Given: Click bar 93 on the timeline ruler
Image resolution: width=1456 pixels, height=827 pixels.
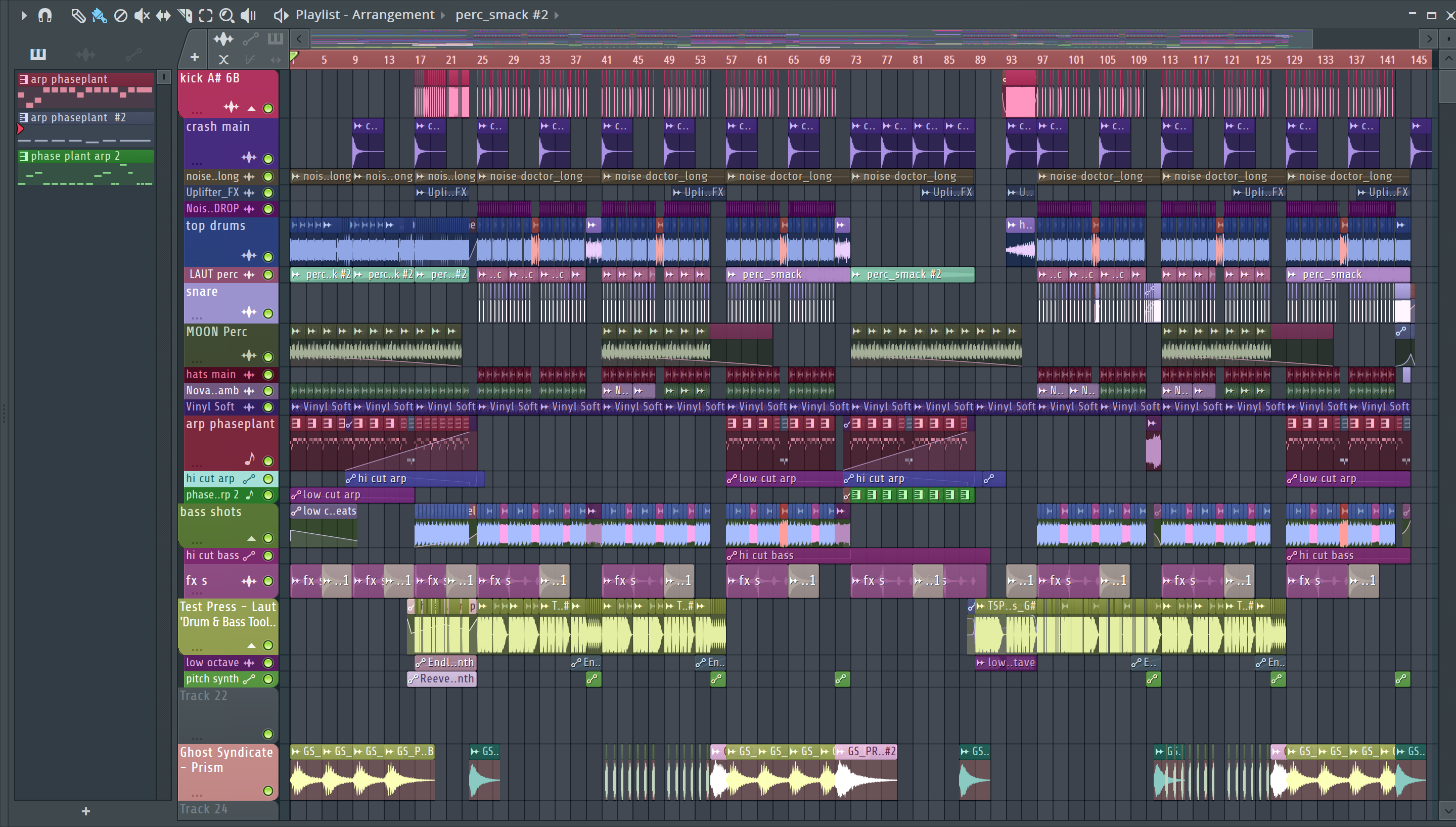Looking at the screenshot, I should pyautogui.click(x=1011, y=60).
